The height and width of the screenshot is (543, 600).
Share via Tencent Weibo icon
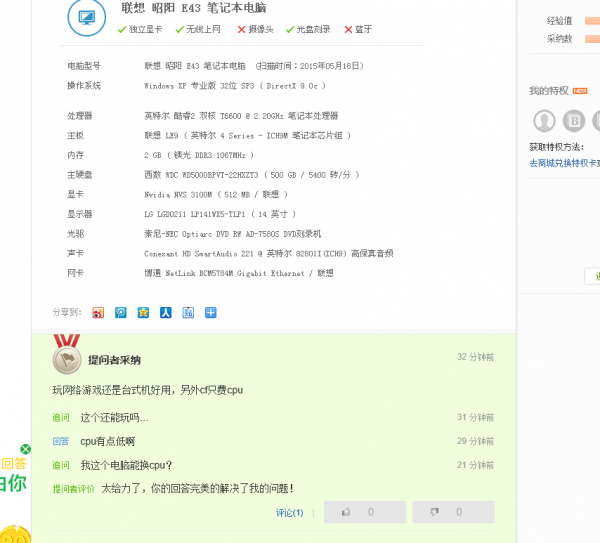point(121,313)
